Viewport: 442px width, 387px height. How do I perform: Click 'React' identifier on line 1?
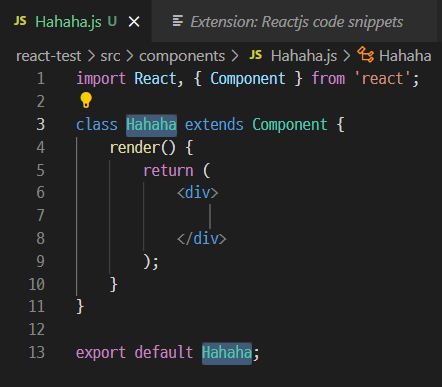point(155,79)
